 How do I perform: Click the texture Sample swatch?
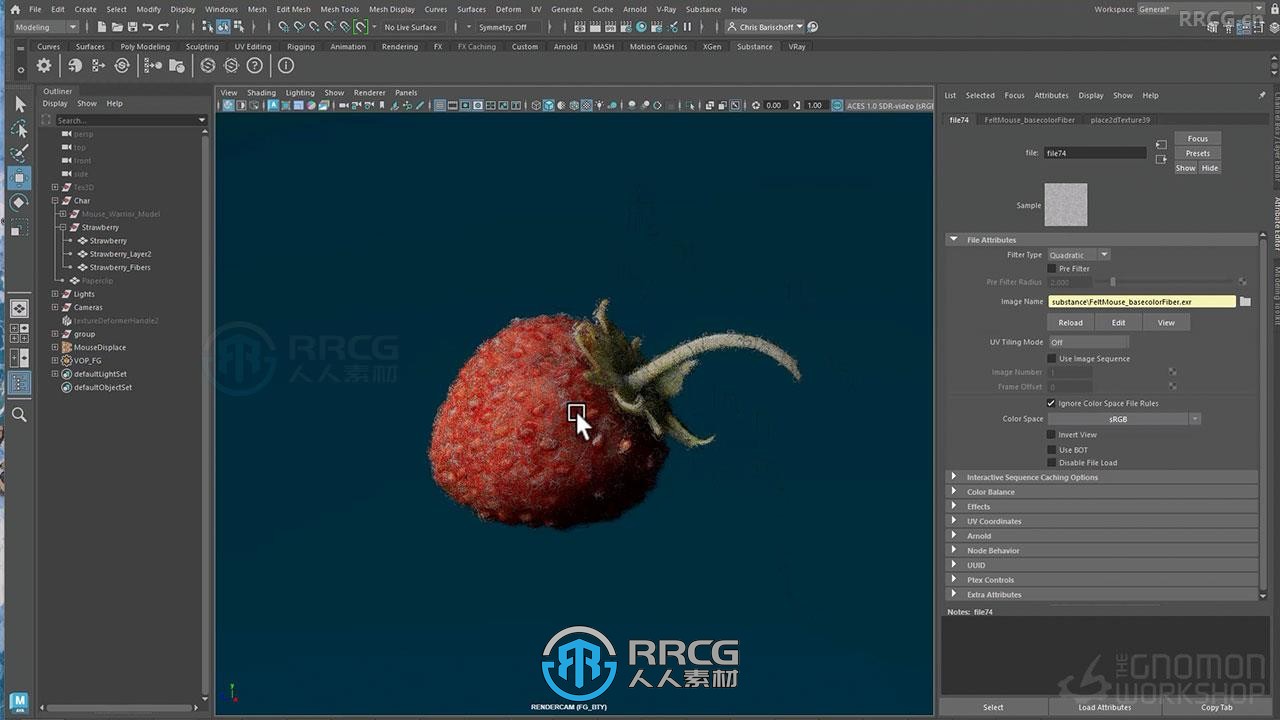tap(1066, 205)
